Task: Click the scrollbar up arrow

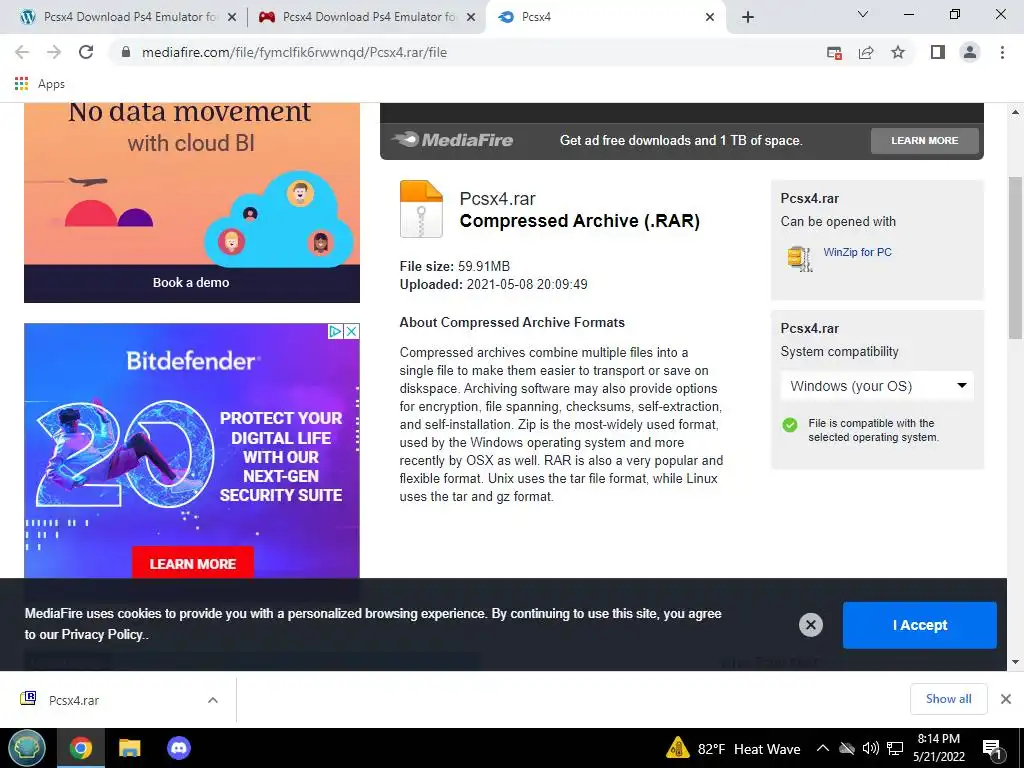Action: [x=1015, y=112]
